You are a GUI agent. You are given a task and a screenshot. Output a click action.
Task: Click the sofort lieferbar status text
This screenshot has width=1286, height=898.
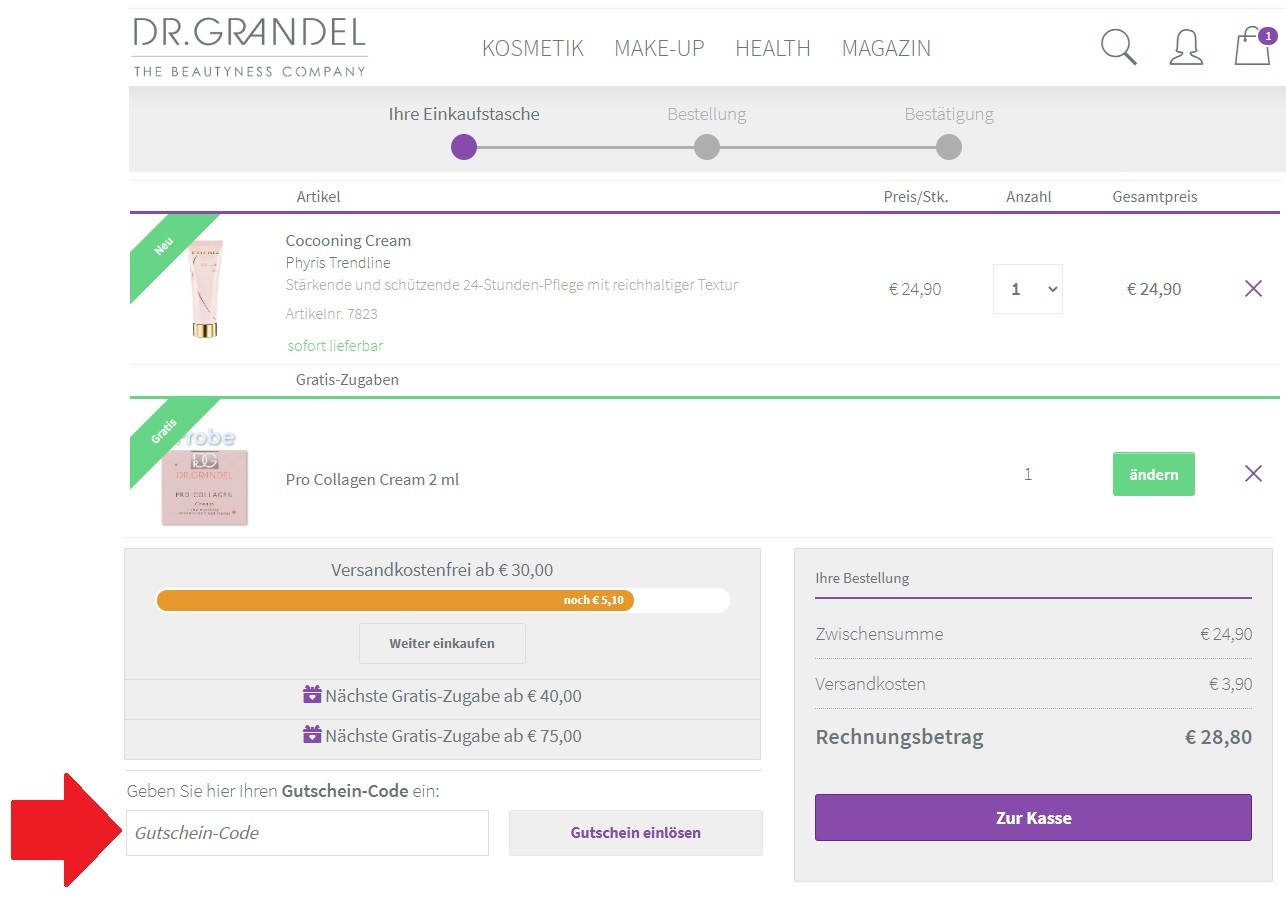pos(335,345)
